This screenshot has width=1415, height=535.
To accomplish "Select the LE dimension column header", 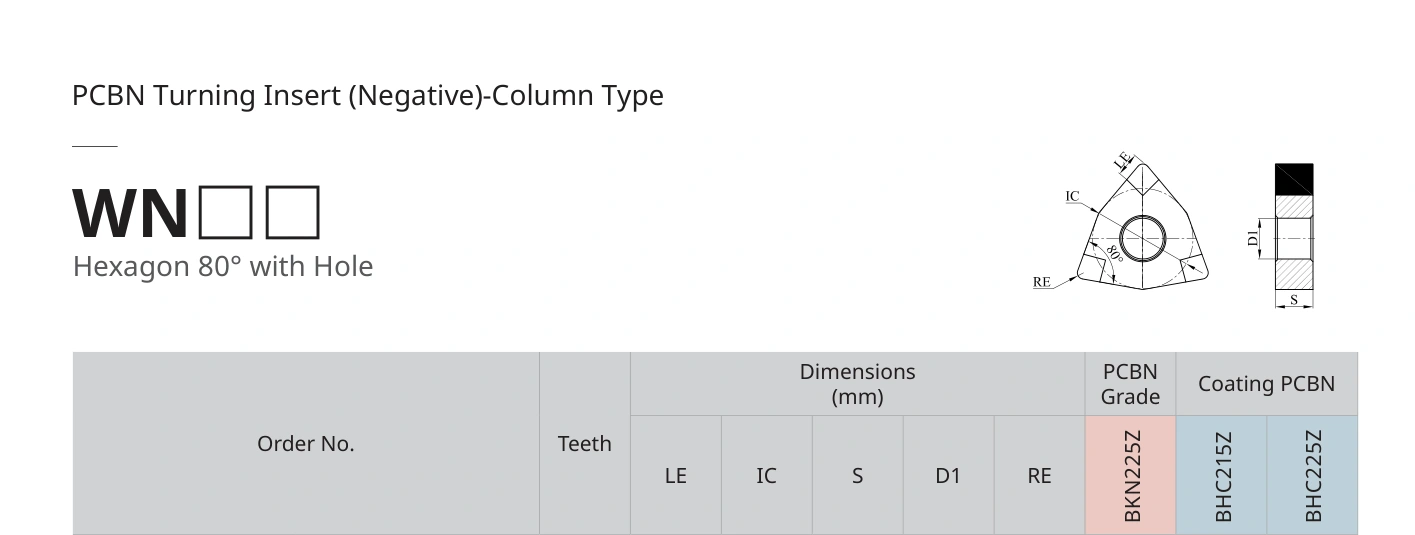I will pyautogui.click(x=676, y=476).
